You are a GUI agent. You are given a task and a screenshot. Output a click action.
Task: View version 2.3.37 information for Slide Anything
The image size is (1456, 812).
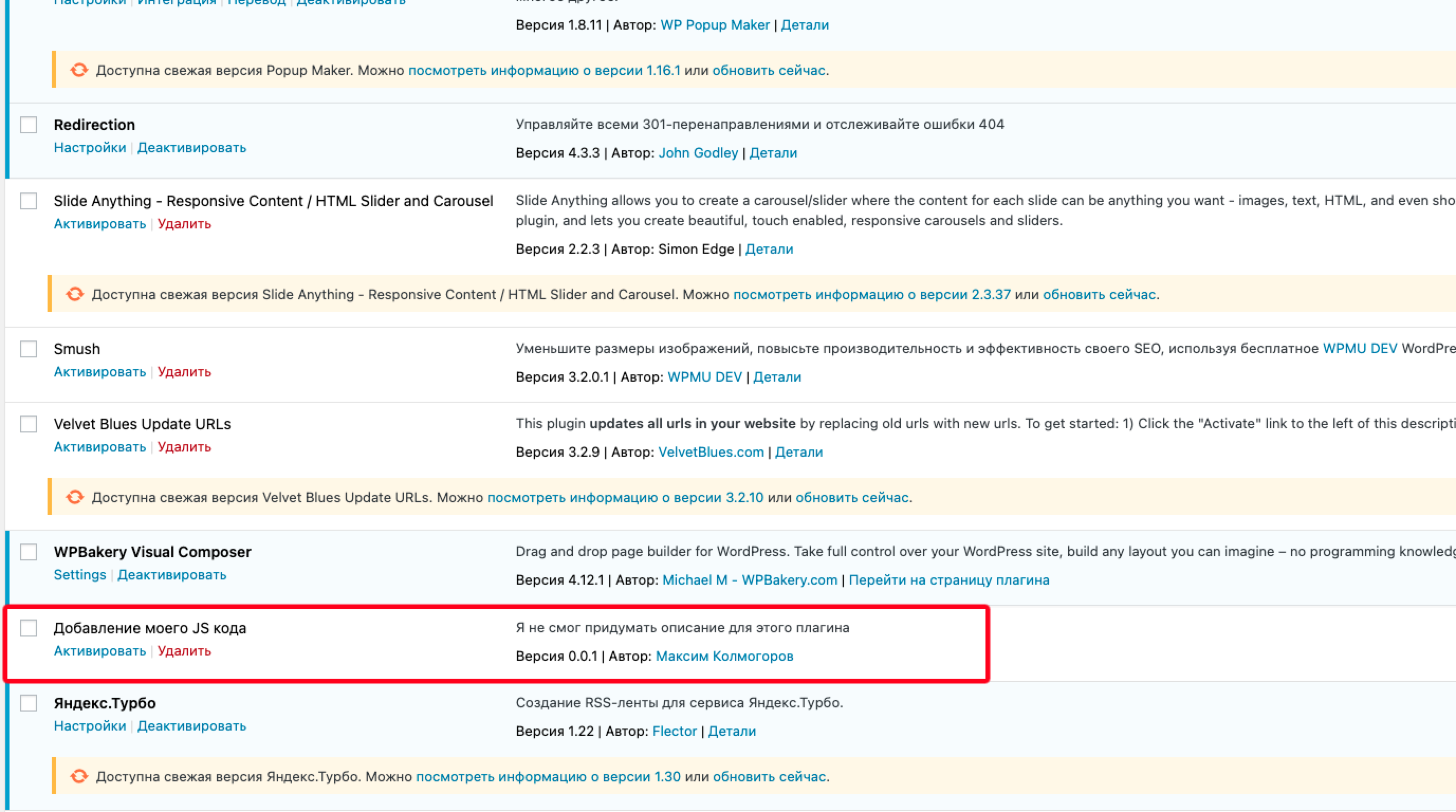[x=872, y=294]
